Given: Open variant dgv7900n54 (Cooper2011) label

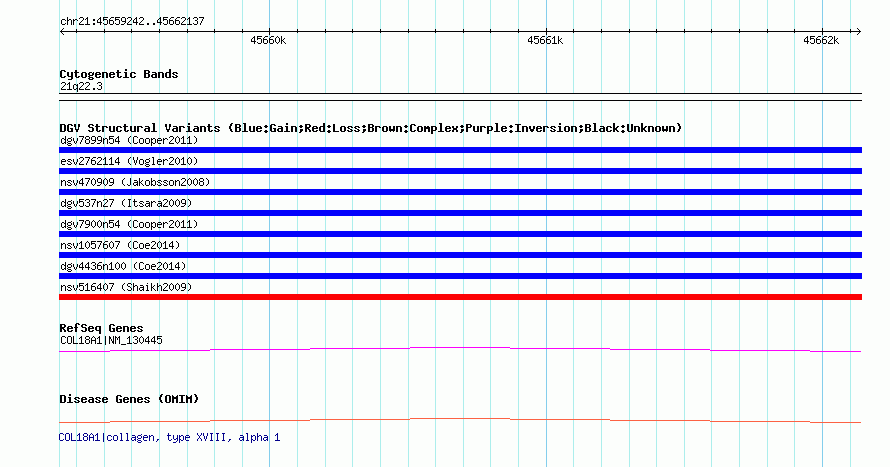Looking at the screenshot, I should 129,224.
